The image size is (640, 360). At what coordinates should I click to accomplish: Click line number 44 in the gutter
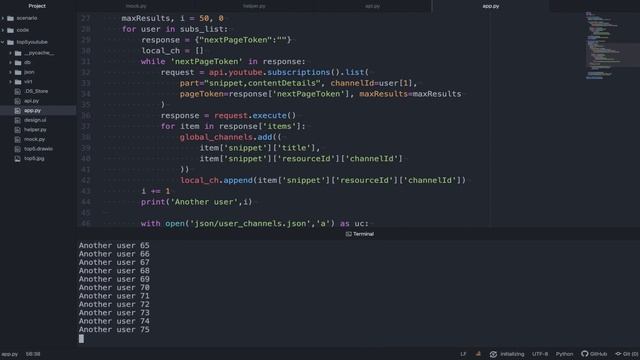(x=85, y=202)
